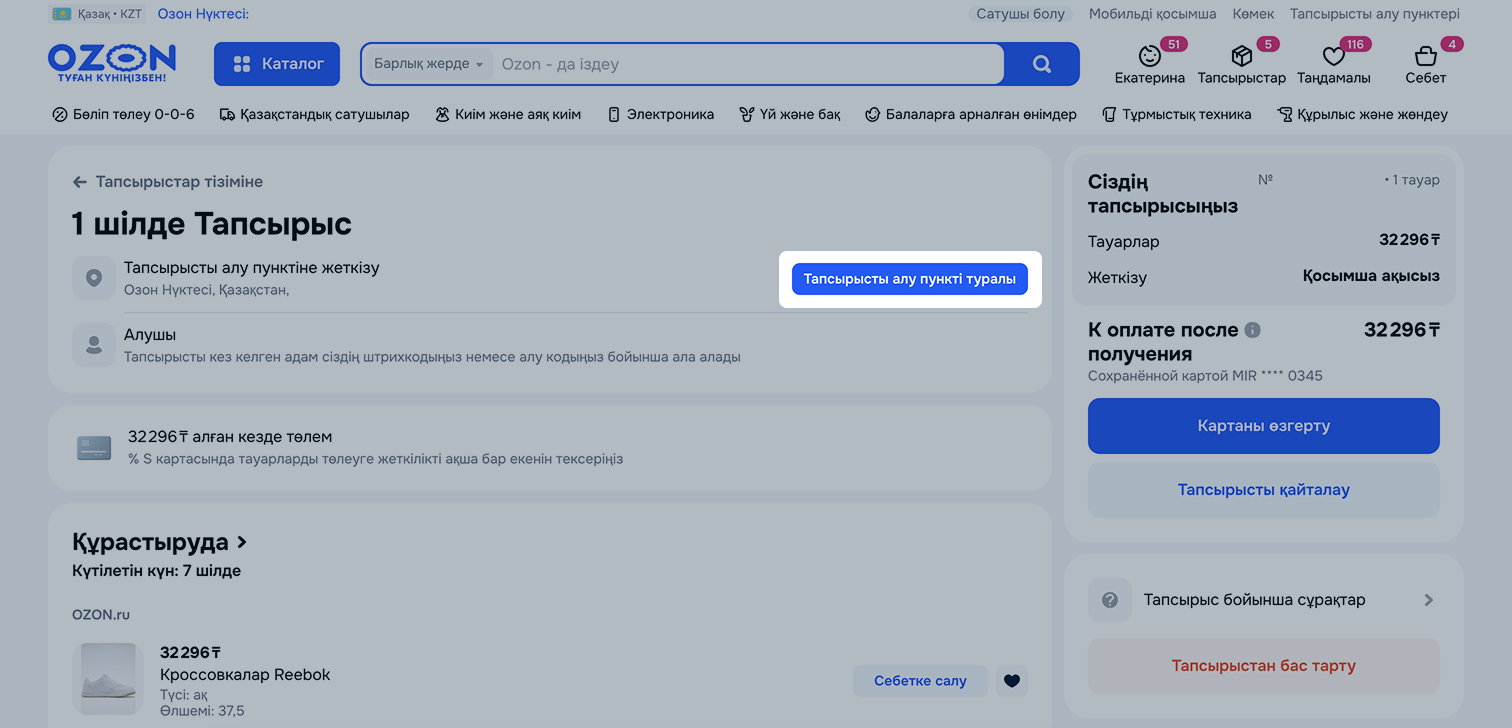
Task: Select Үй және бақ category
Action: pos(790,114)
